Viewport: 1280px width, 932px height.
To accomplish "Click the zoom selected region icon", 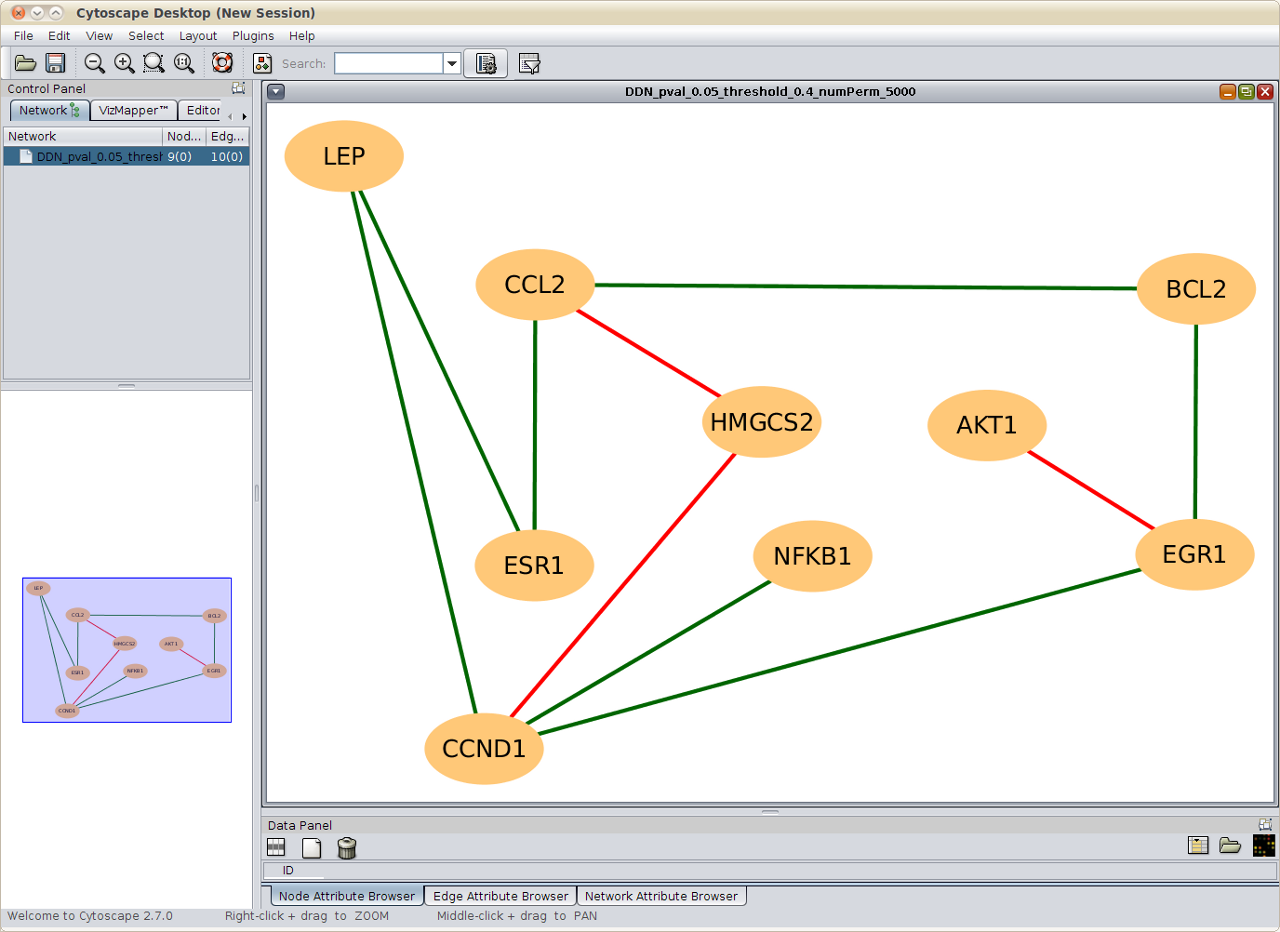I will [154, 63].
